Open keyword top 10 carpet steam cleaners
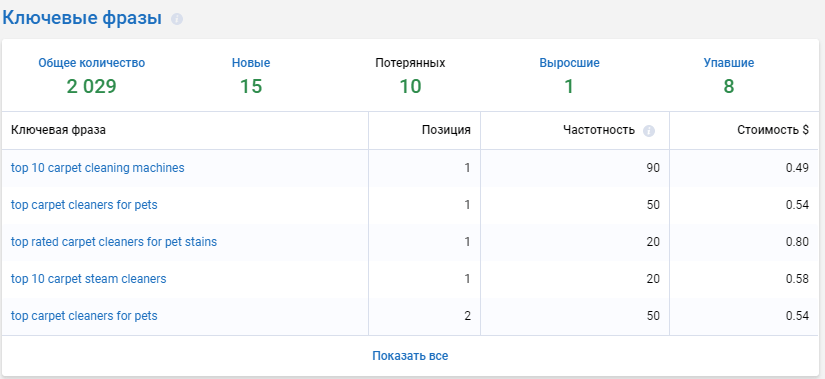The height and width of the screenshot is (379, 825). tap(88, 279)
